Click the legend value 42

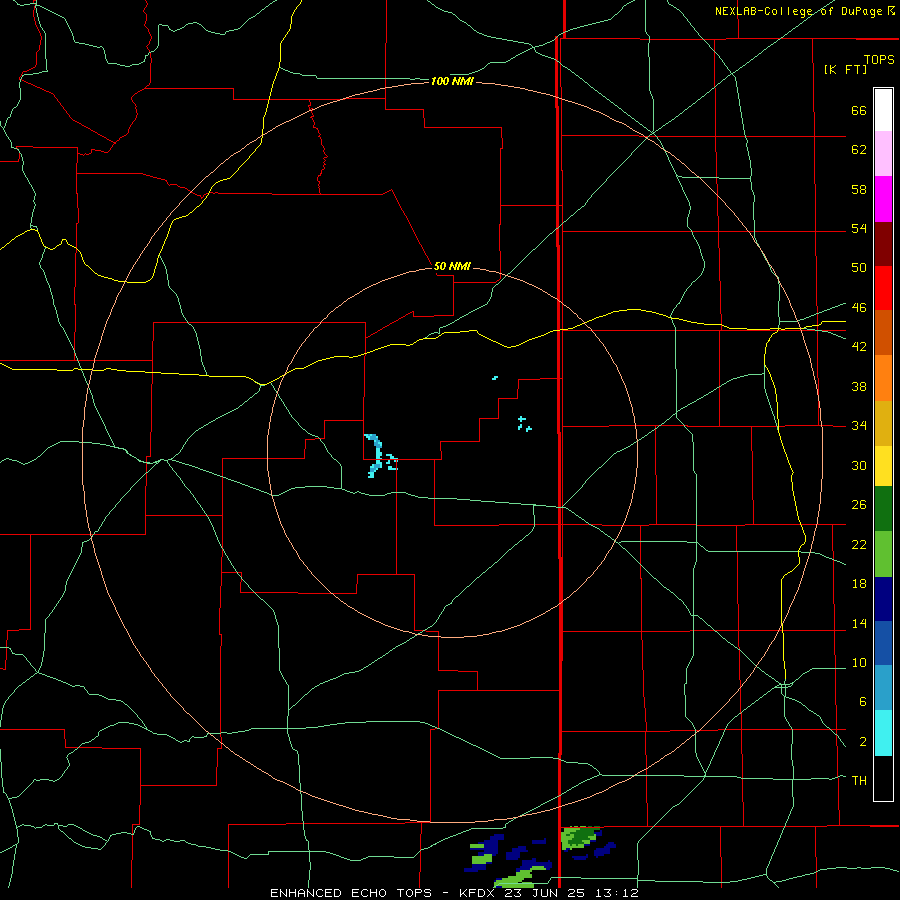pyautogui.click(x=859, y=347)
